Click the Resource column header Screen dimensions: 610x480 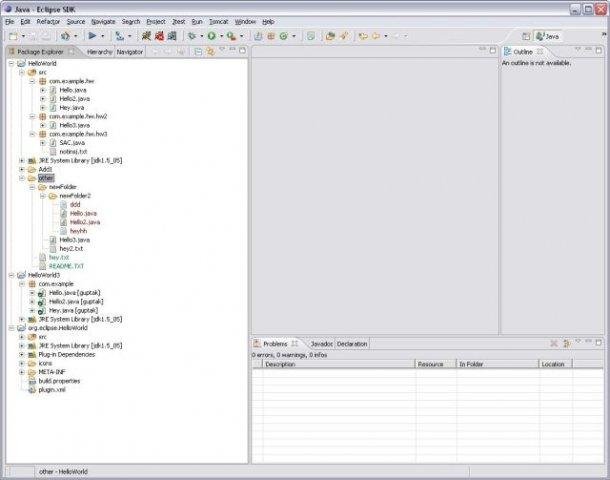click(435, 364)
